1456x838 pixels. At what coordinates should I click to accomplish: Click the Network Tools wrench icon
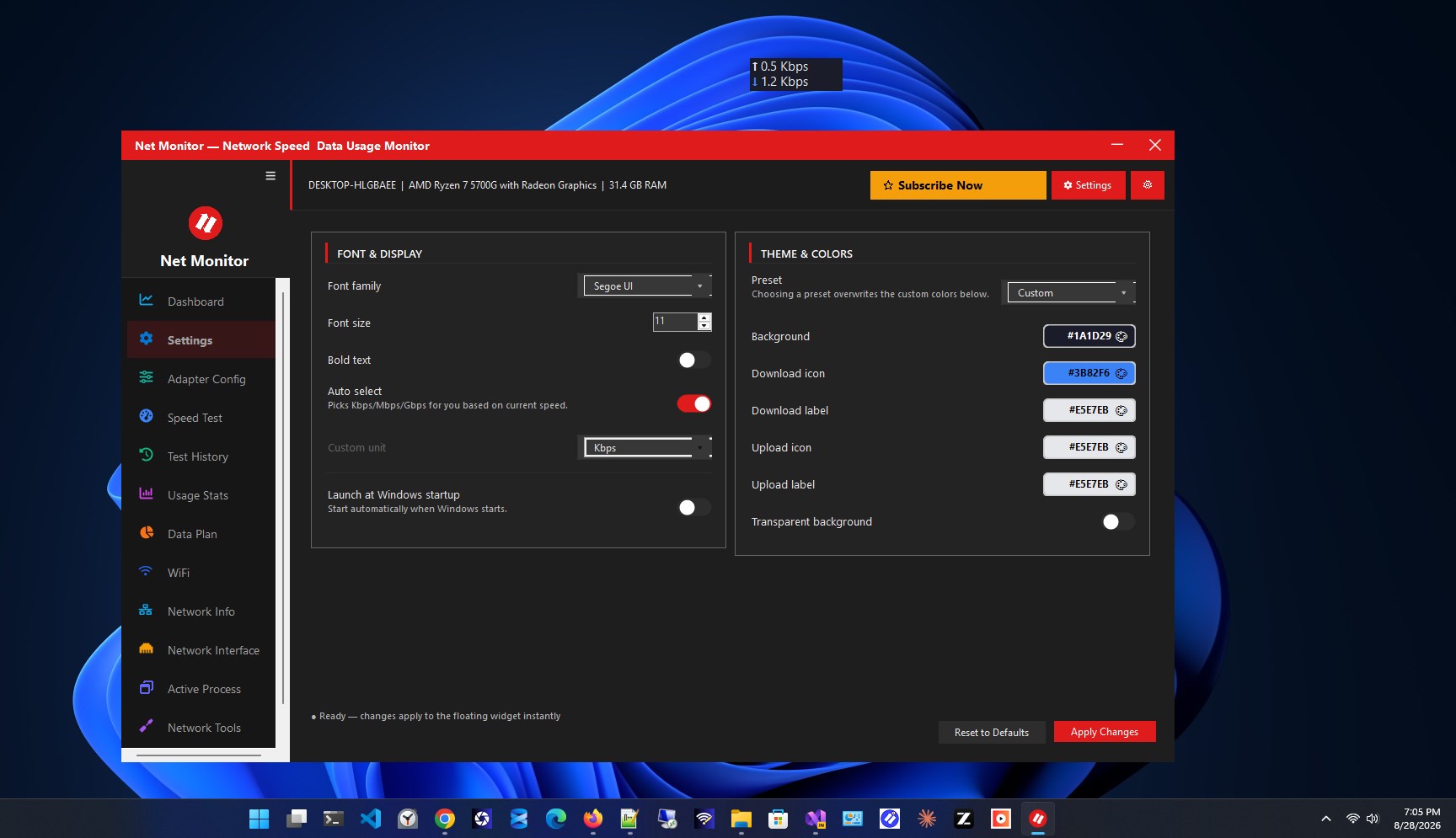[146, 726]
